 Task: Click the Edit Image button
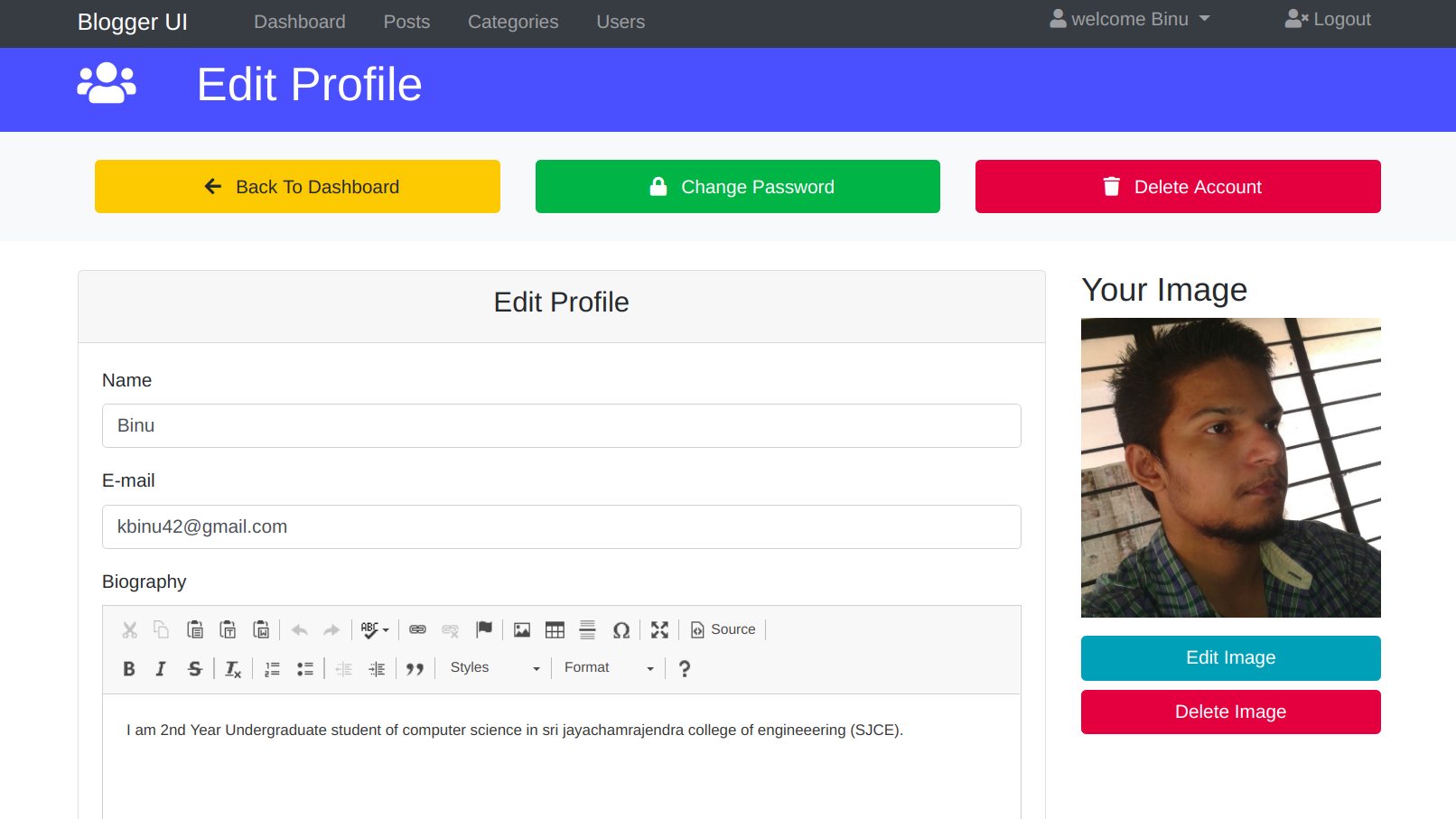click(1230, 658)
